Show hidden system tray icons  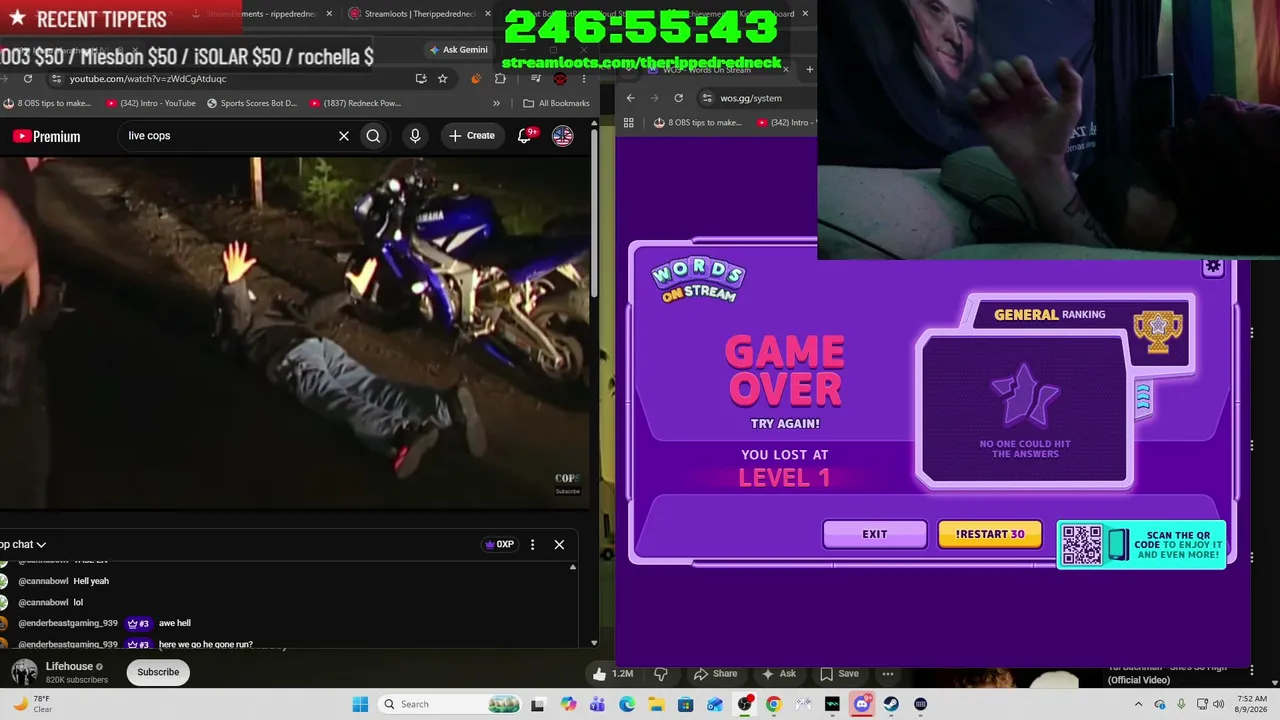pyautogui.click(x=1138, y=704)
